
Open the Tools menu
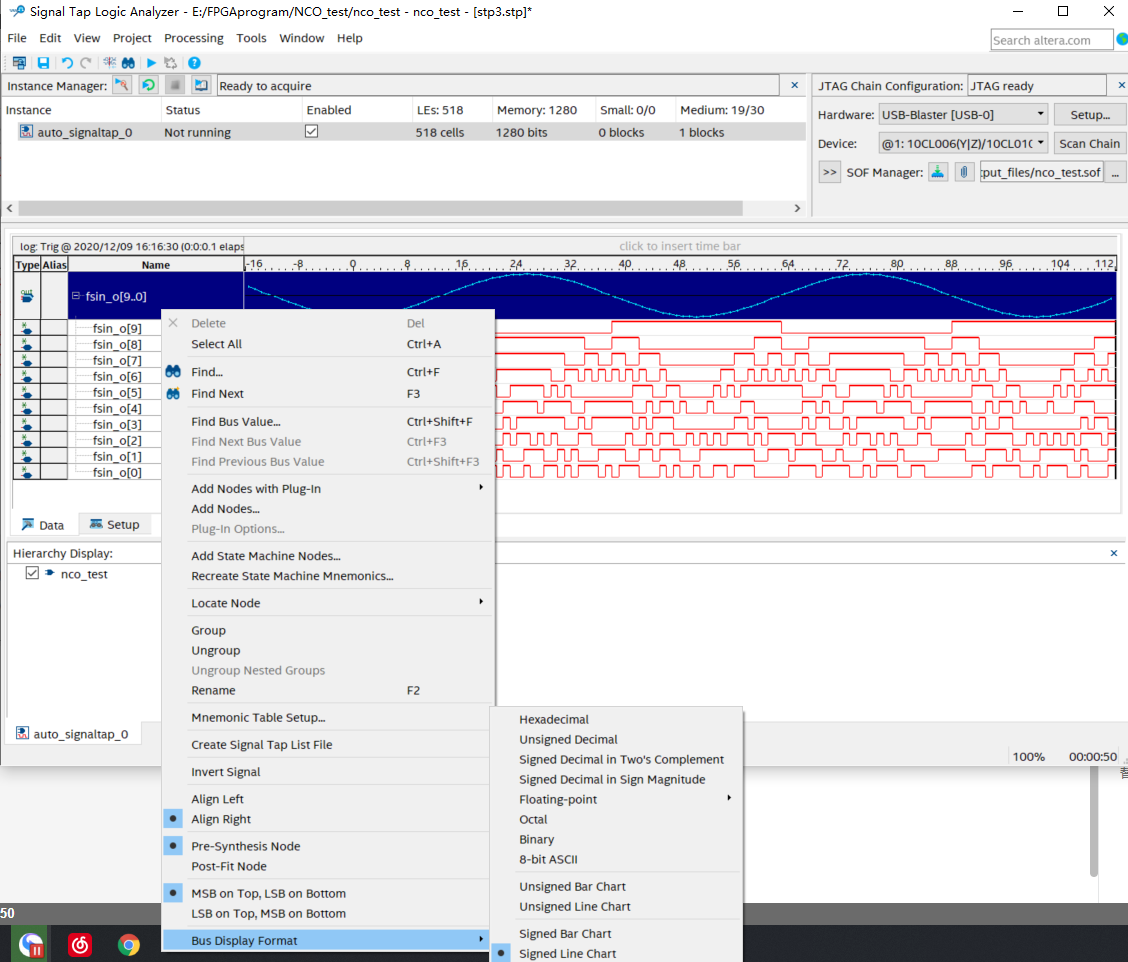click(x=251, y=38)
